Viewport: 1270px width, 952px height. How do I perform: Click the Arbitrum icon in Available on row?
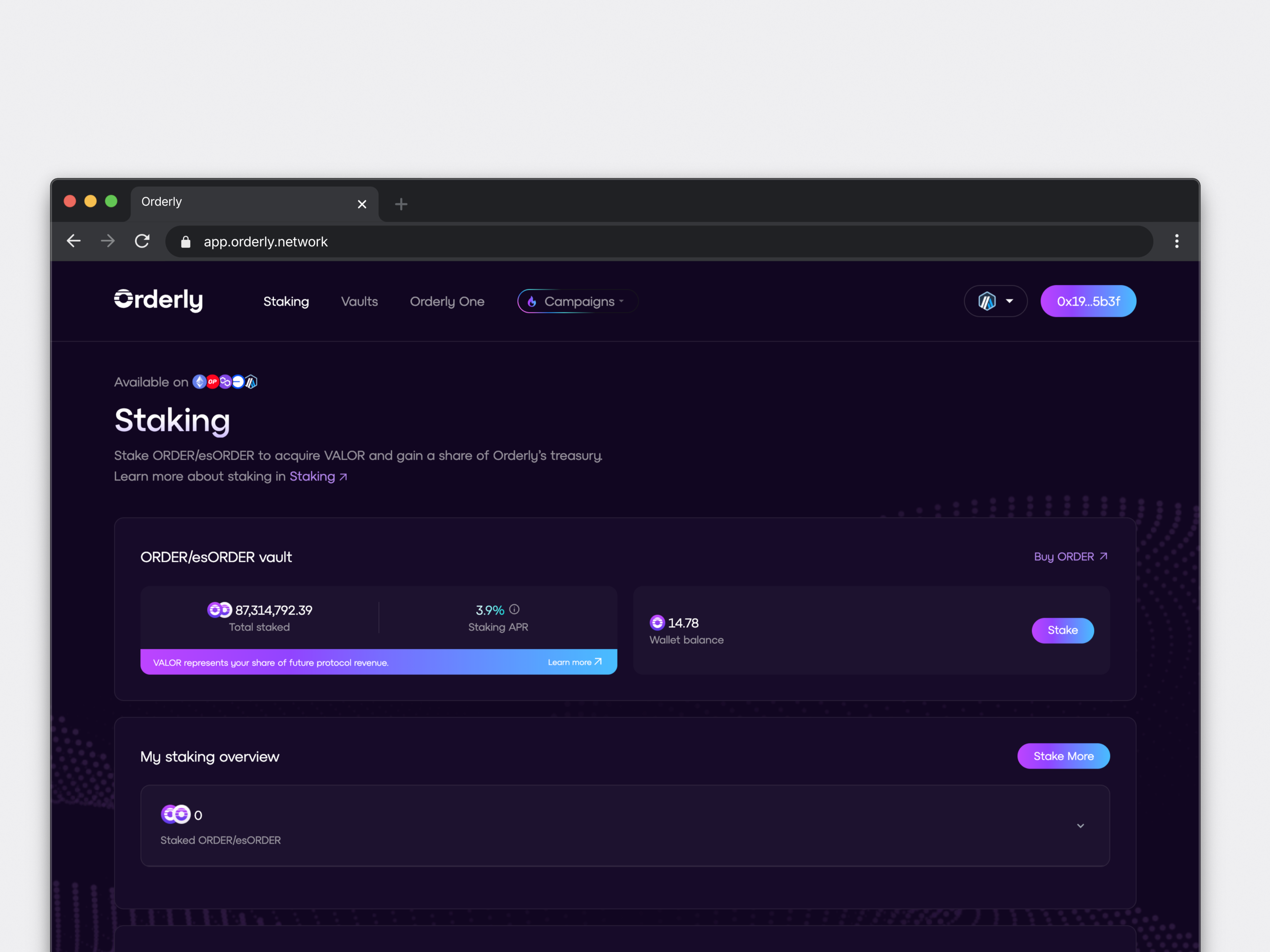(x=251, y=382)
